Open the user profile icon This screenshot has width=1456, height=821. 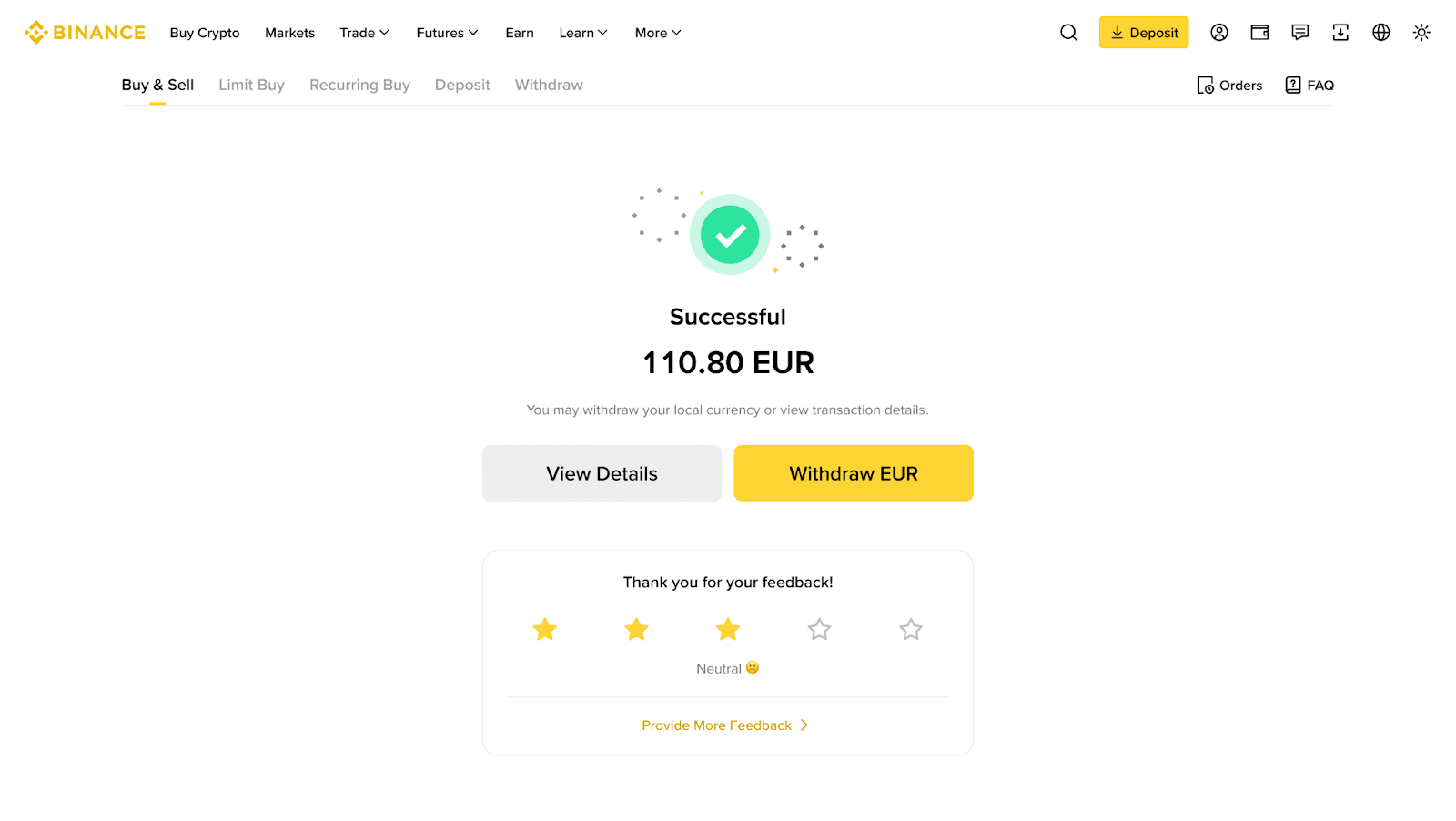pyautogui.click(x=1219, y=33)
